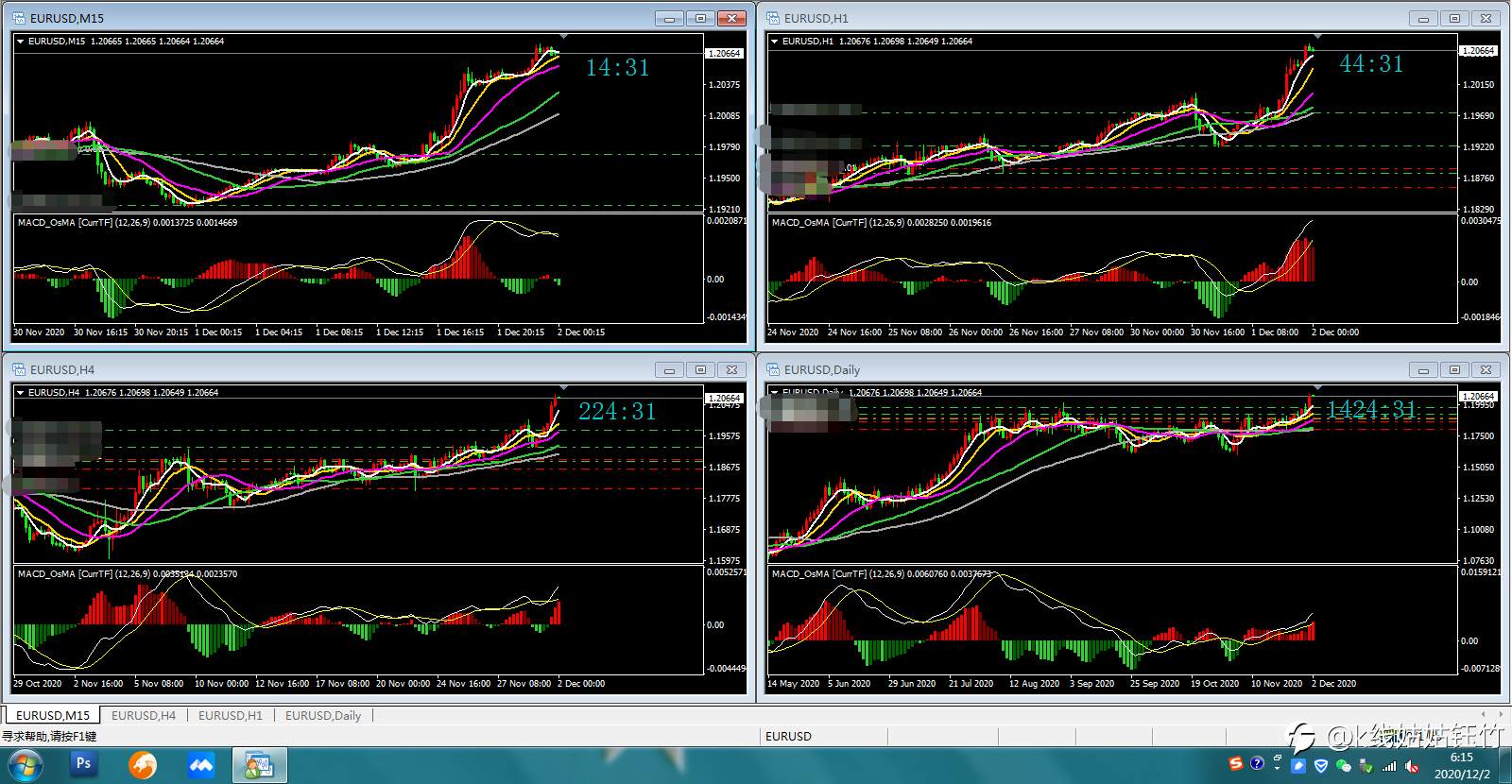Minimize the EURUSD,H1 chart window

(1423, 18)
